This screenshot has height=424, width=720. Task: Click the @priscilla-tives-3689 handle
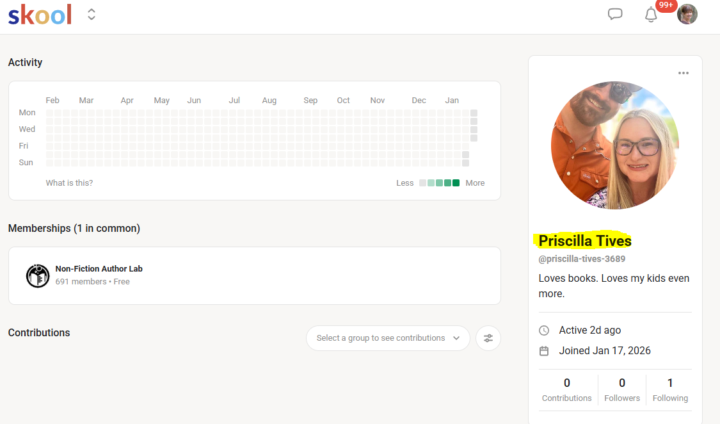pyautogui.click(x=582, y=260)
